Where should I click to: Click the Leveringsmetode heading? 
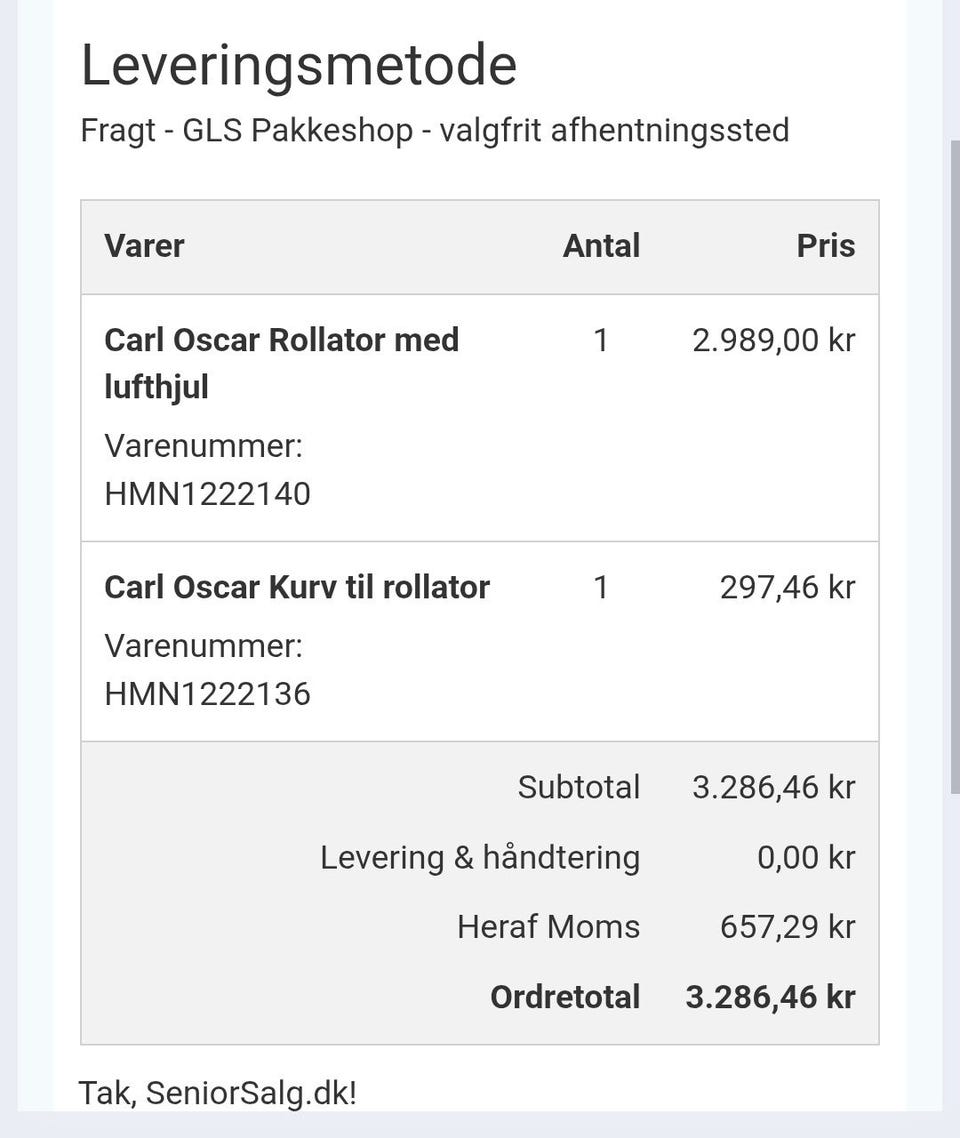(298, 66)
